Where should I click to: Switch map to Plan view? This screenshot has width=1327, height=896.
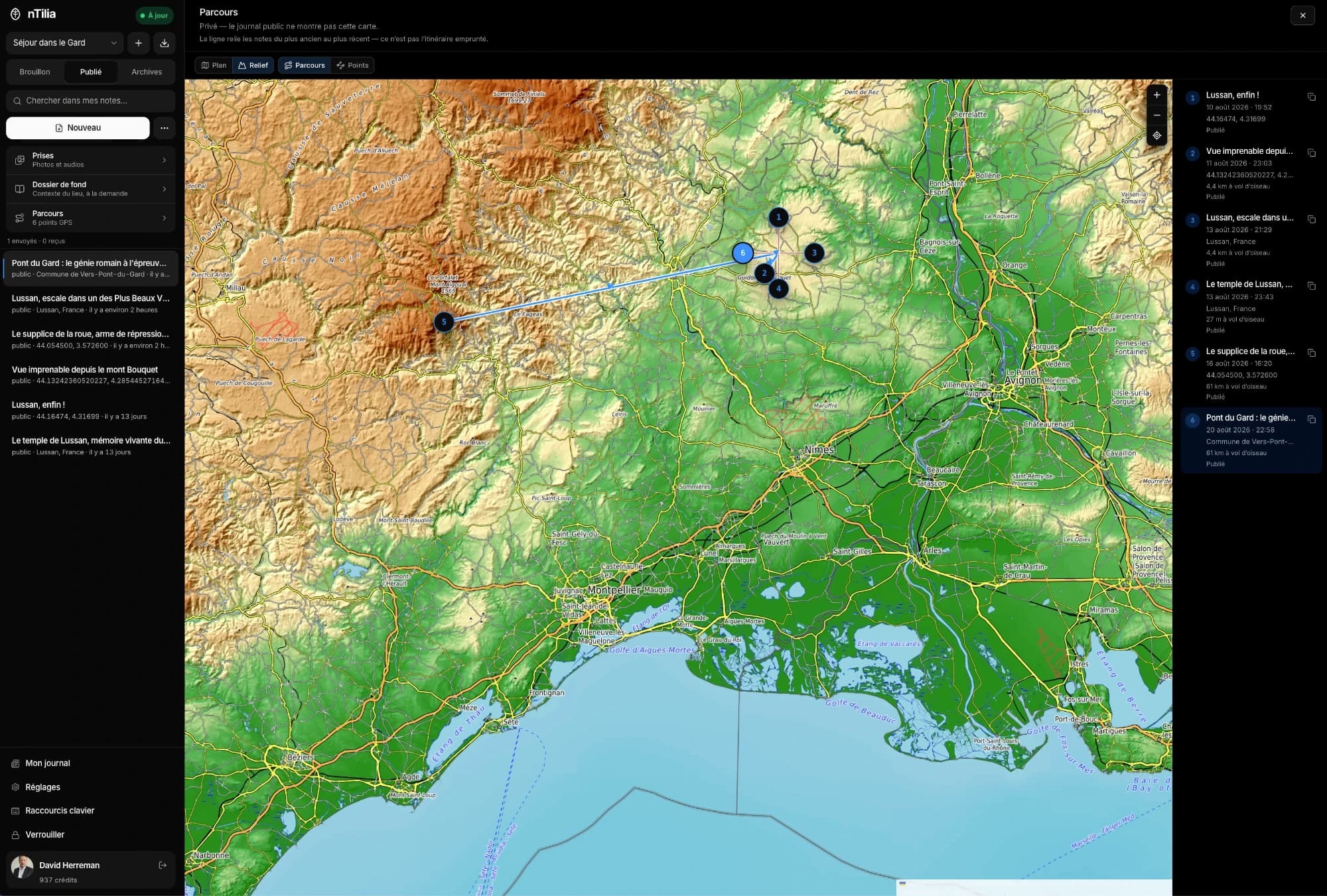(214, 65)
